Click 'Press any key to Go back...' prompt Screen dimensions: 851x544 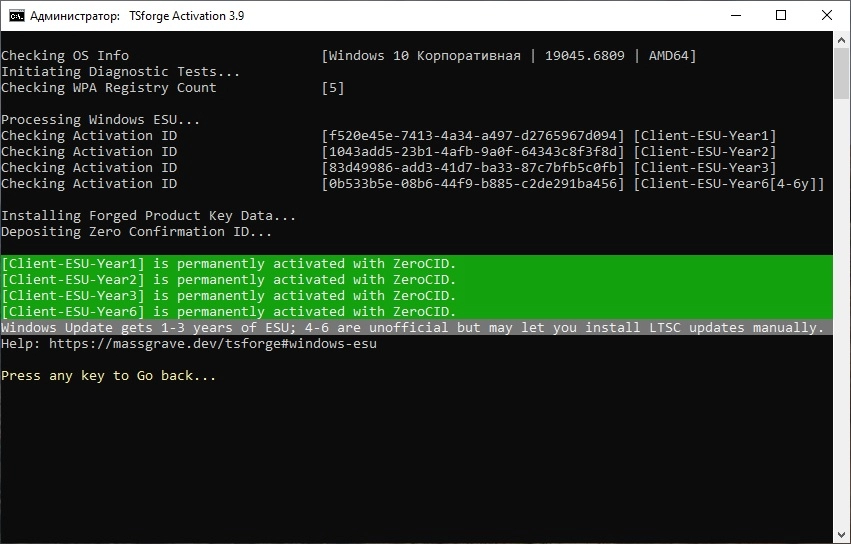click(x=109, y=376)
